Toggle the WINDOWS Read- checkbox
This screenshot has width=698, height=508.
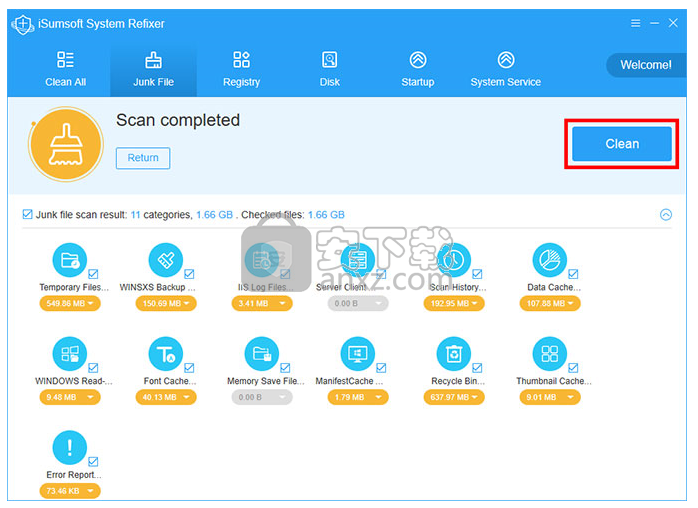(93, 368)
